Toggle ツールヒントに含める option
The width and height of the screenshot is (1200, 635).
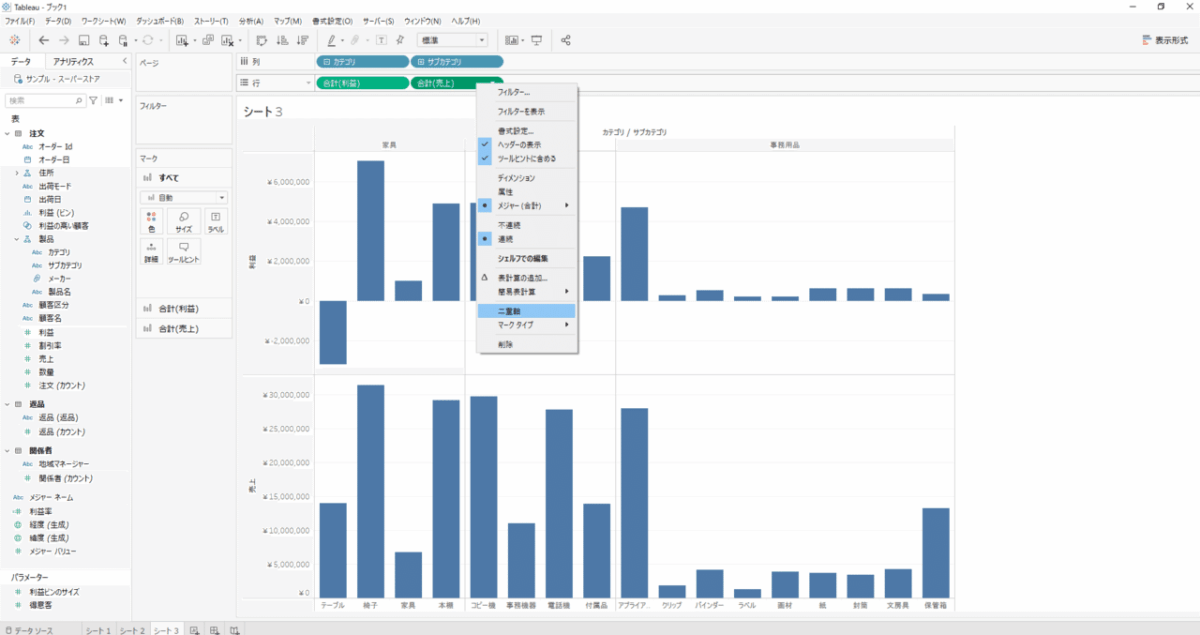526,158
